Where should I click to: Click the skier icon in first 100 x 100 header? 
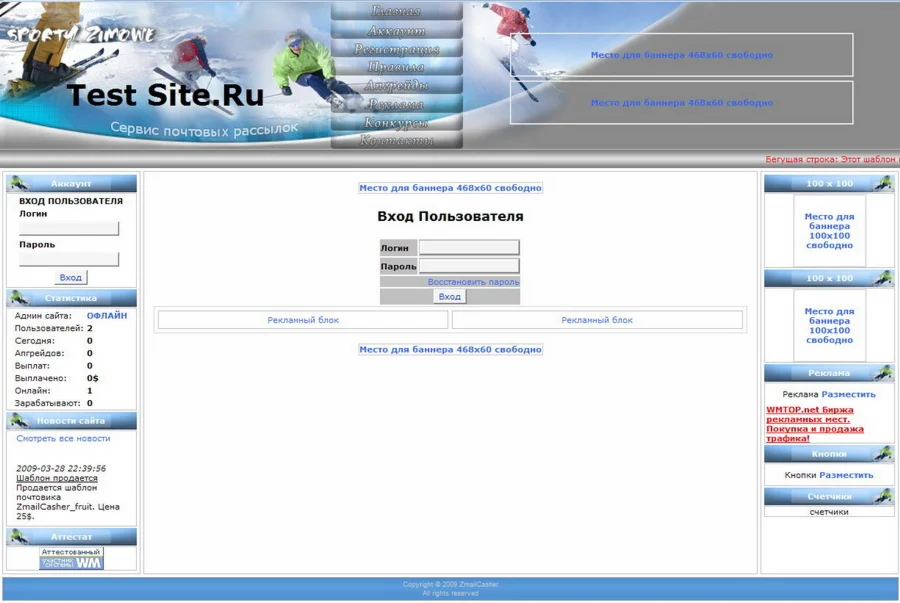(x=883, y=184)
